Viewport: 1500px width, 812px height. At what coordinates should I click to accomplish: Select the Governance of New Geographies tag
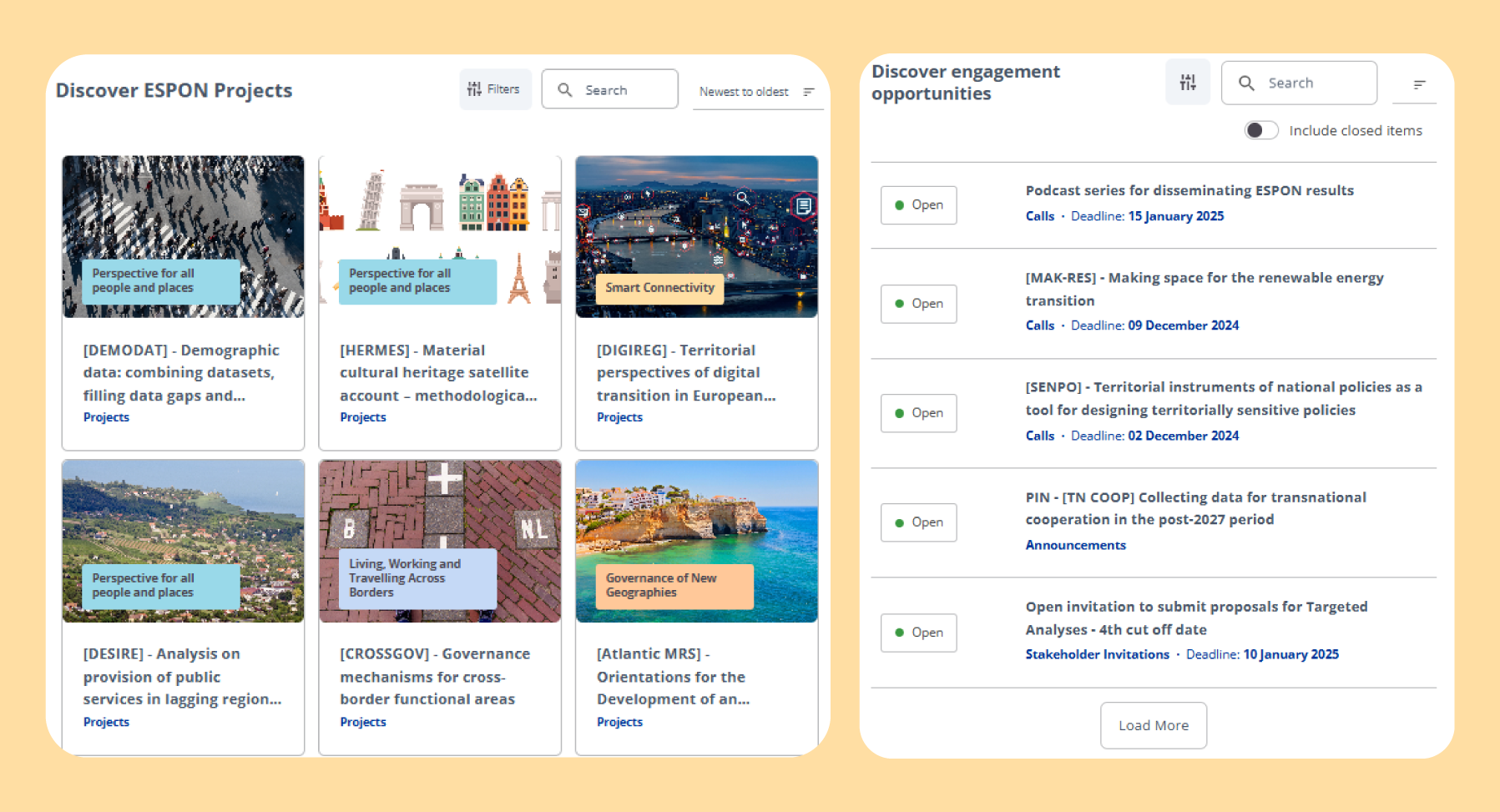pyautogui.click(x=673, y=586)
